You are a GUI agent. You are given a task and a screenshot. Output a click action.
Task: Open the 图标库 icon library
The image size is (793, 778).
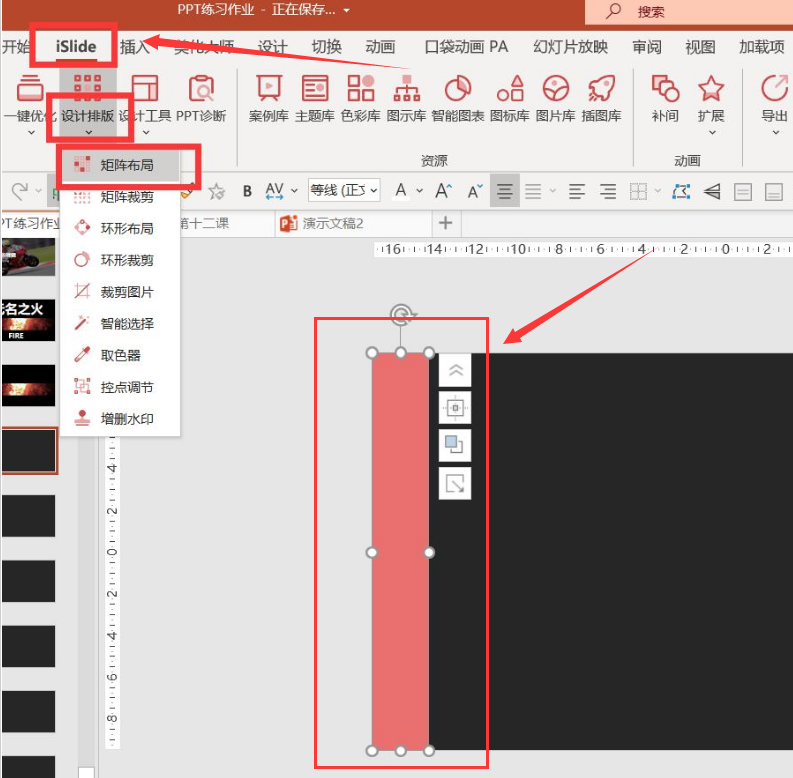click(510, 99)
